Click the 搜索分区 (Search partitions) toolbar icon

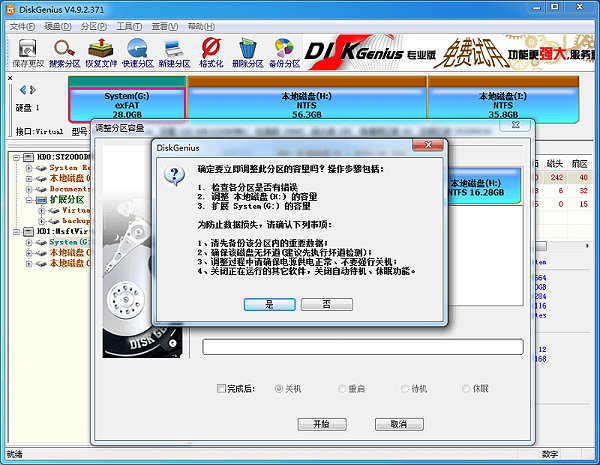64,53
